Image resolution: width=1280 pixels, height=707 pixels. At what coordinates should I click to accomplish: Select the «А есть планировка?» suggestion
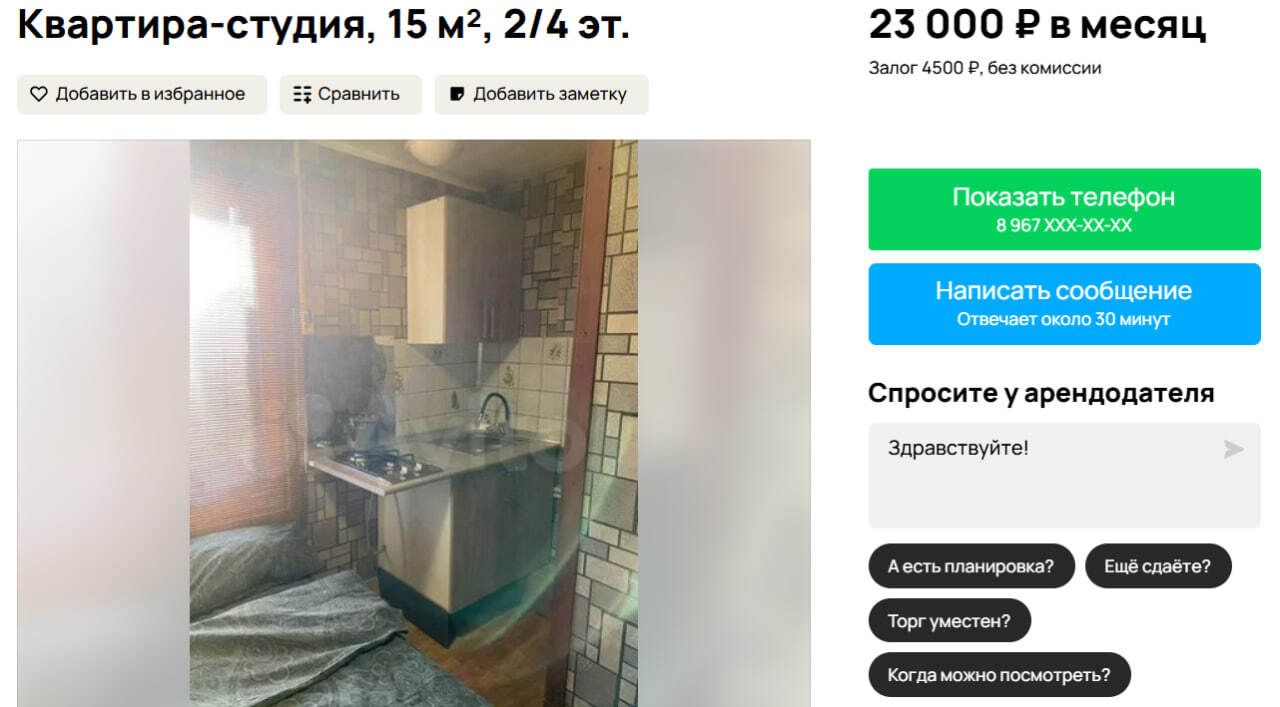pos(971,566)
